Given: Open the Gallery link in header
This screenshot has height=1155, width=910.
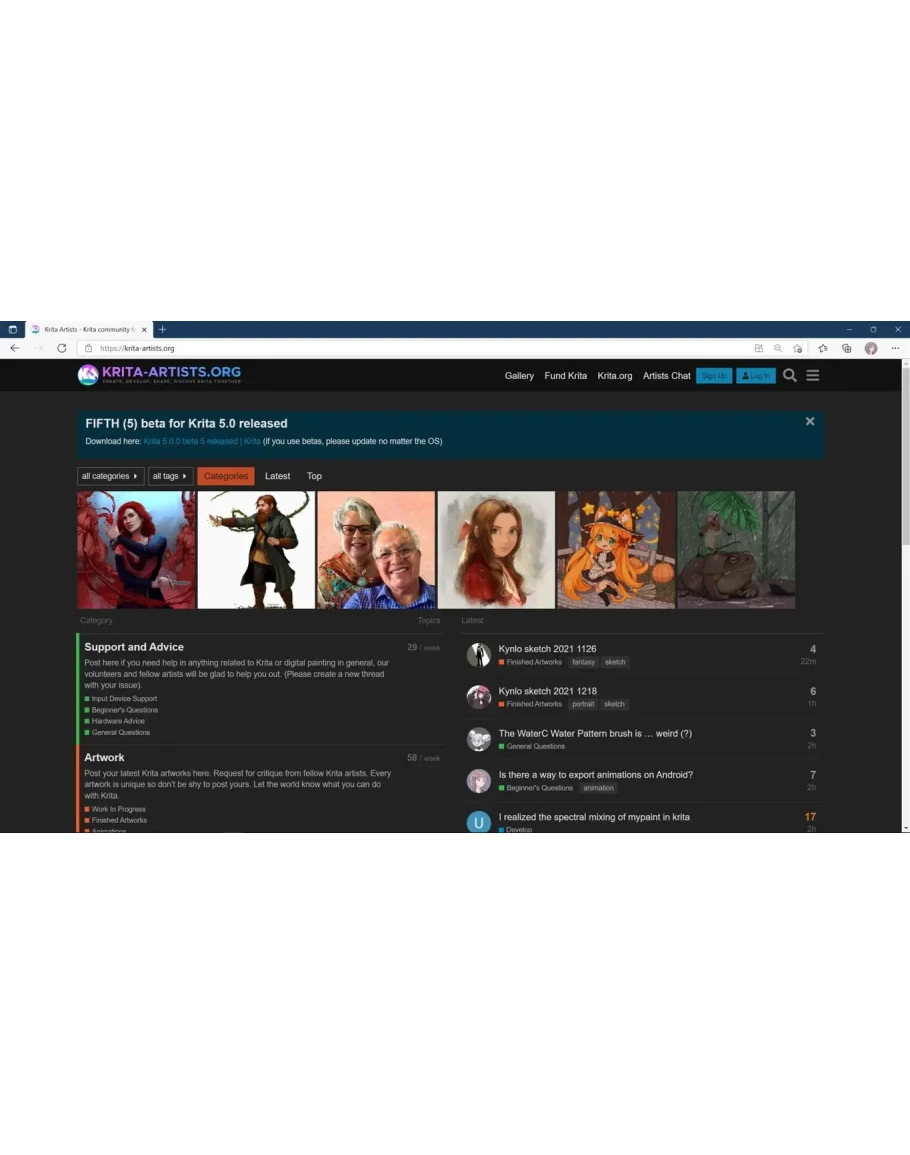Looking at the screenshot, I should [519, 376].
